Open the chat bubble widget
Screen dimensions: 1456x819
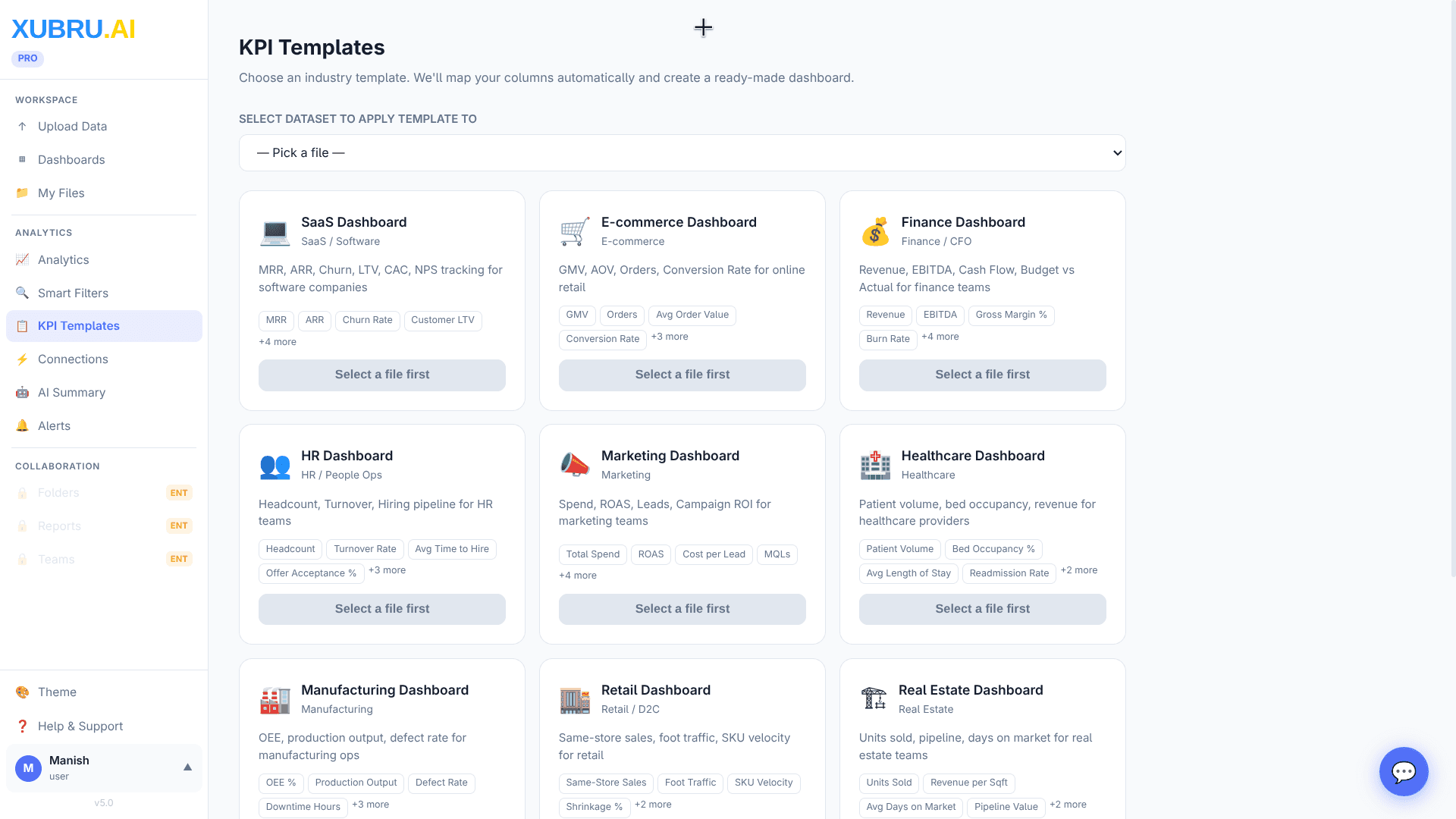click(1404, 772)
